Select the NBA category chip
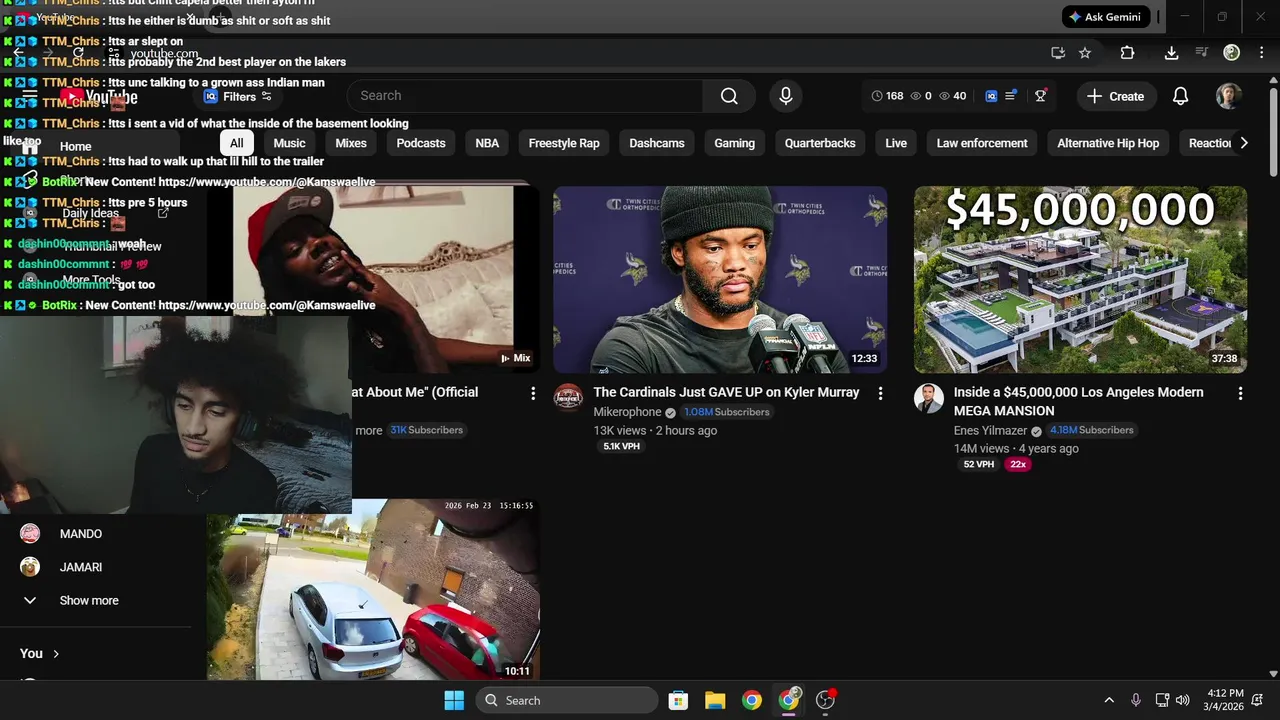The height and width of the screenshot is (720, 1280). click(x=487, y=143)
